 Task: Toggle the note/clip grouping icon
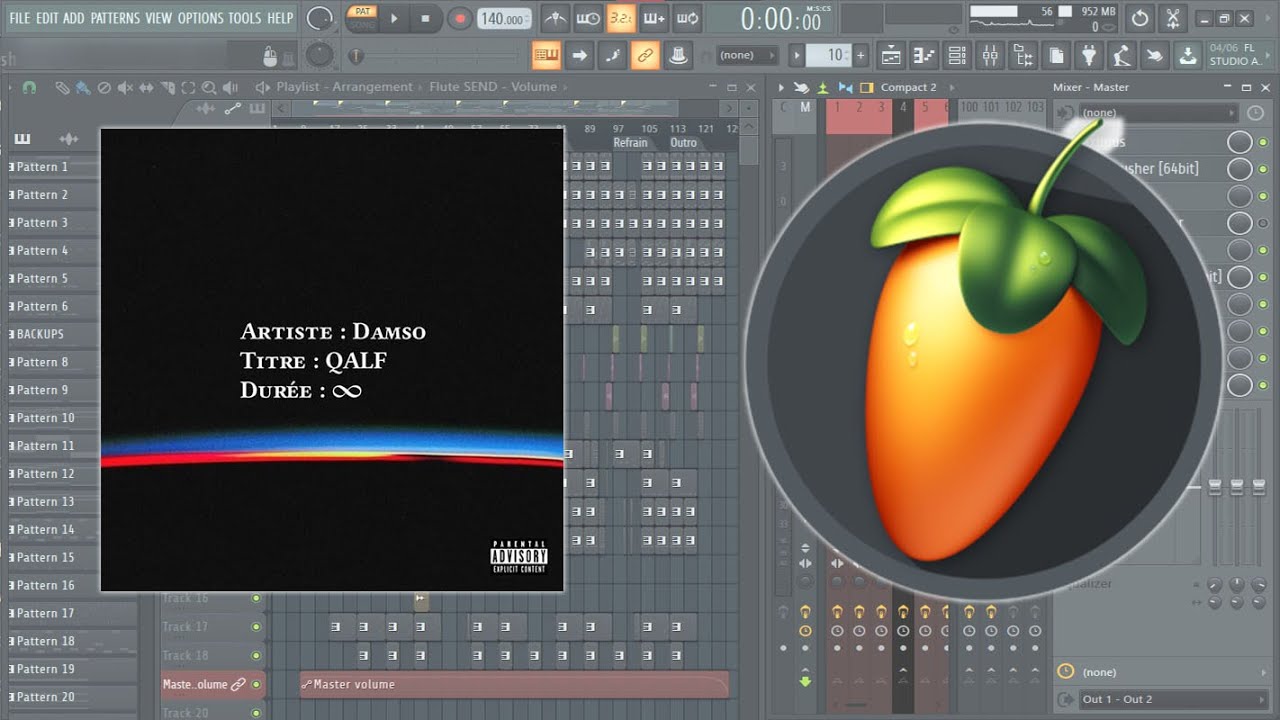(x=612, y=55)
